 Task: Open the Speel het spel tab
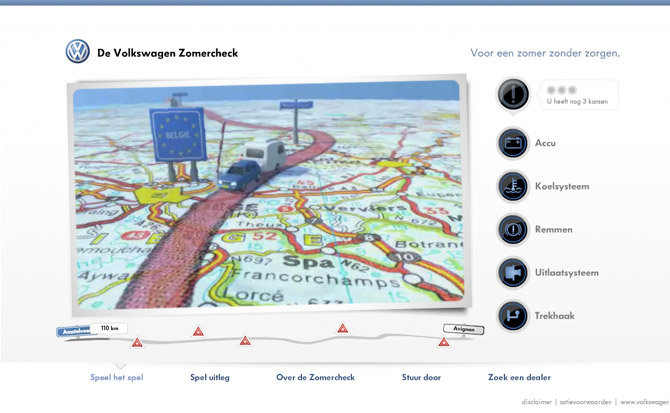(x=117, y=378)
